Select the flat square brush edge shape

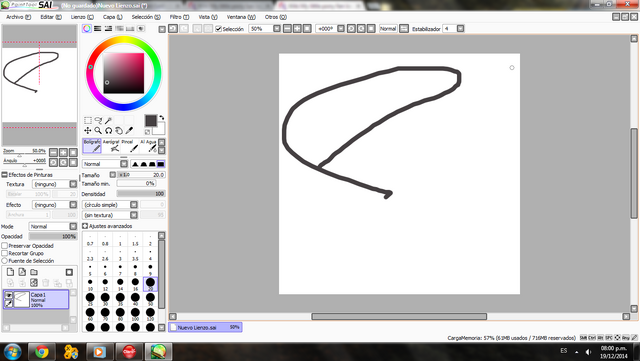(161, 164)
